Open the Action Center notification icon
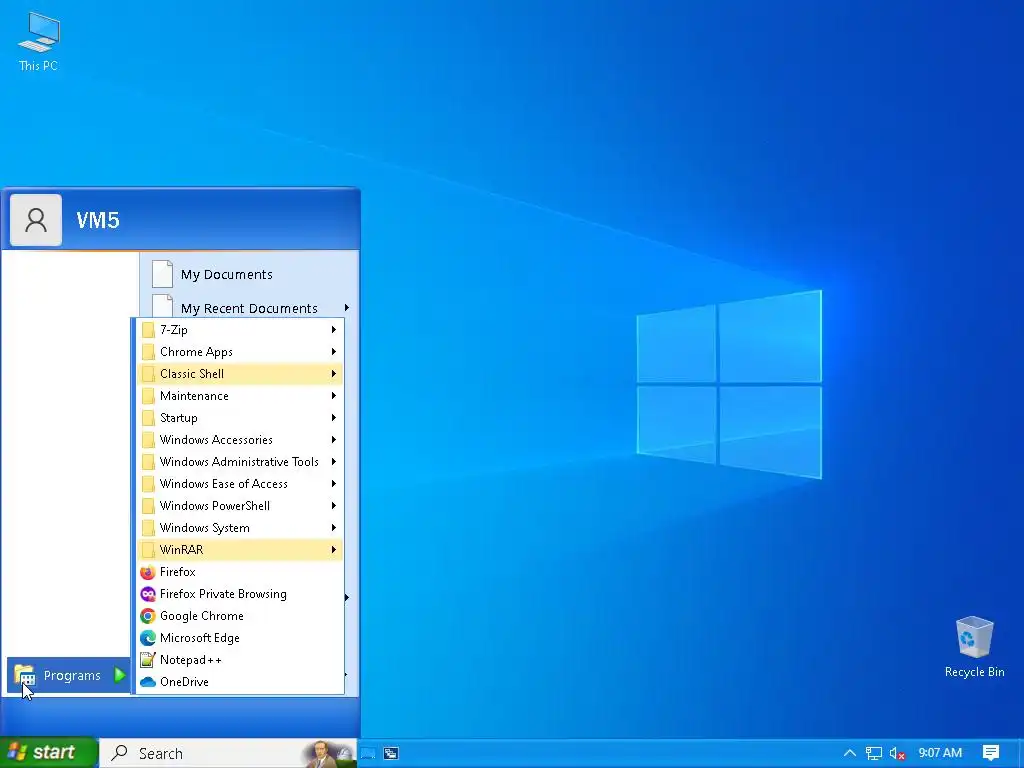The width and height of the screenshot is (1024, 768). coord(991,753)
